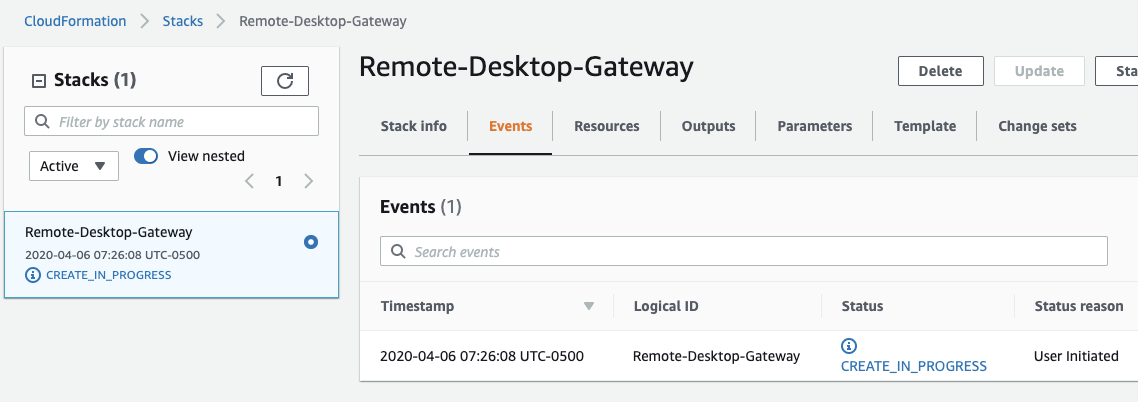Focus the Filter by stack name field
Image resolution: width=1138 pixels, height=402 pixels.
(171, 121)
